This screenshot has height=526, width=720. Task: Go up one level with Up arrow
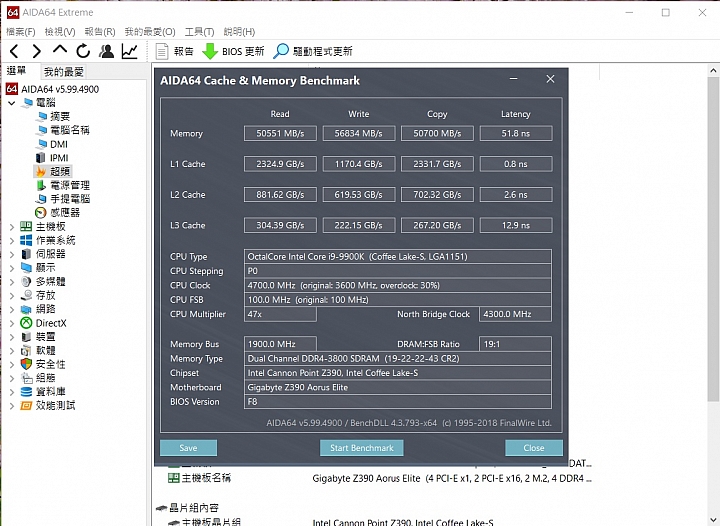tap(60, 50)
